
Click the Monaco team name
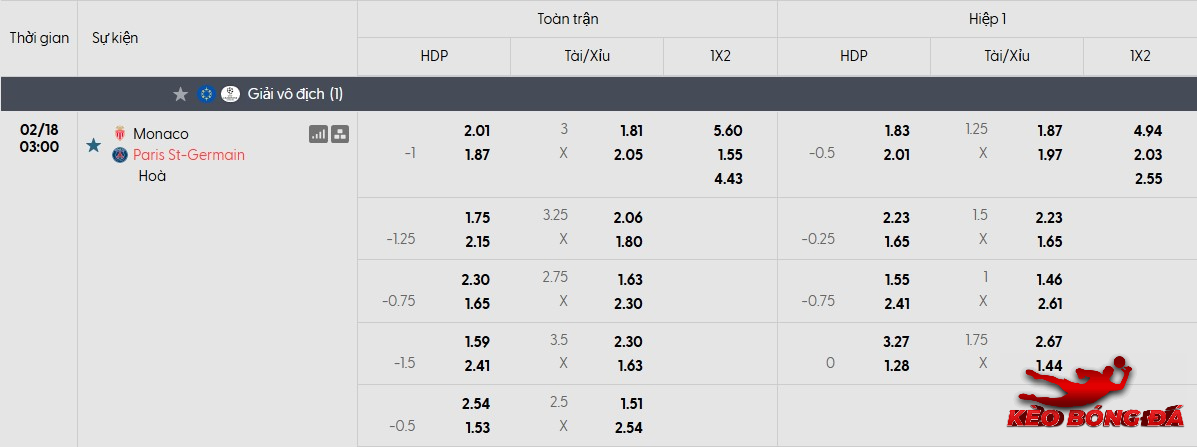coord(161,134)
